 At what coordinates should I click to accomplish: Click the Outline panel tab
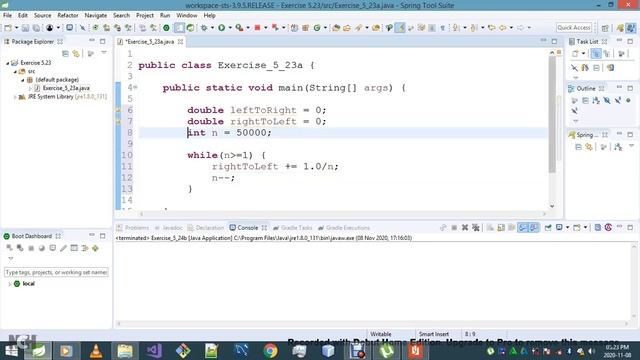pyautogui.click(x=585, y=89)
